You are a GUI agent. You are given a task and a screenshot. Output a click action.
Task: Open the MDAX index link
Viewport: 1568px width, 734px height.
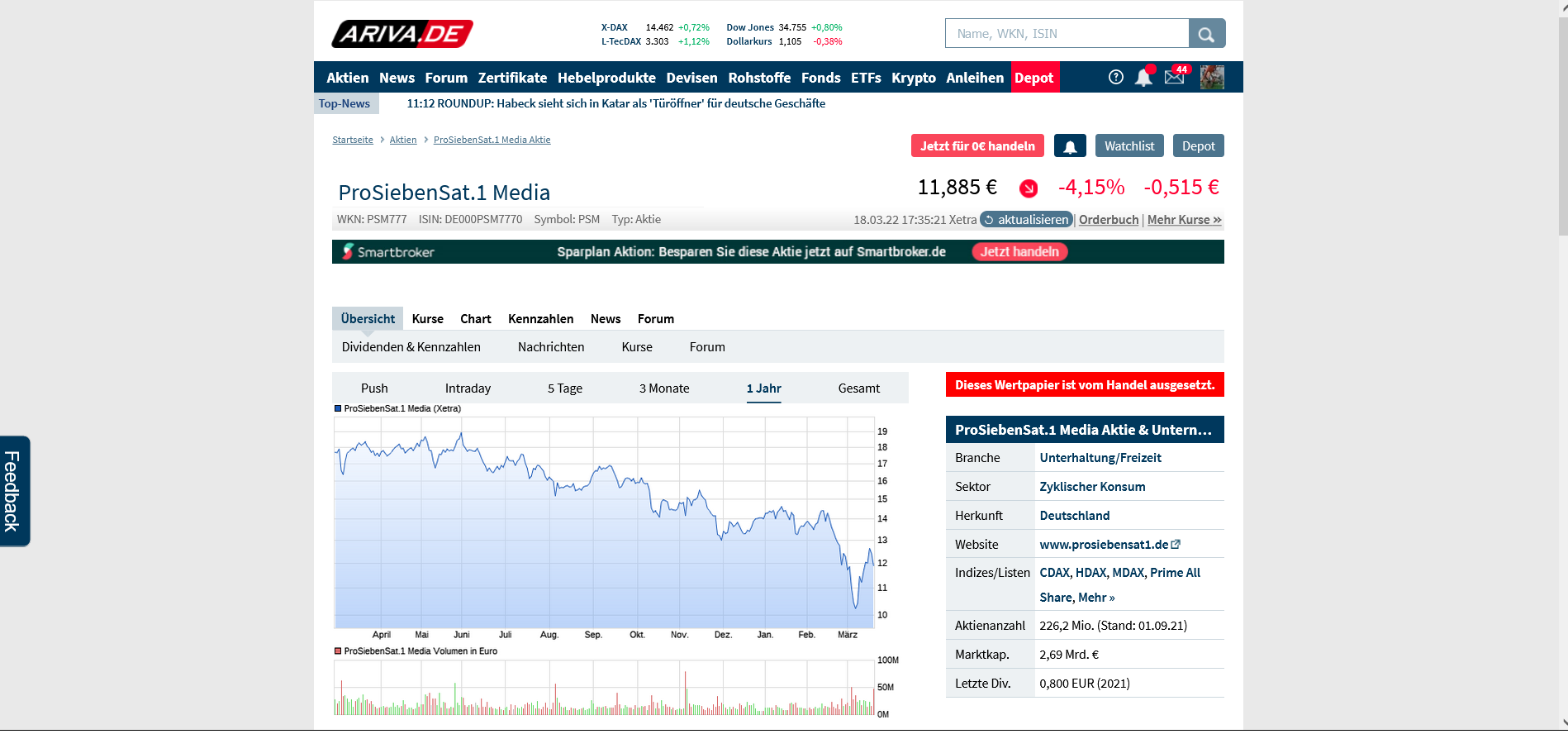coord(1128,573)
